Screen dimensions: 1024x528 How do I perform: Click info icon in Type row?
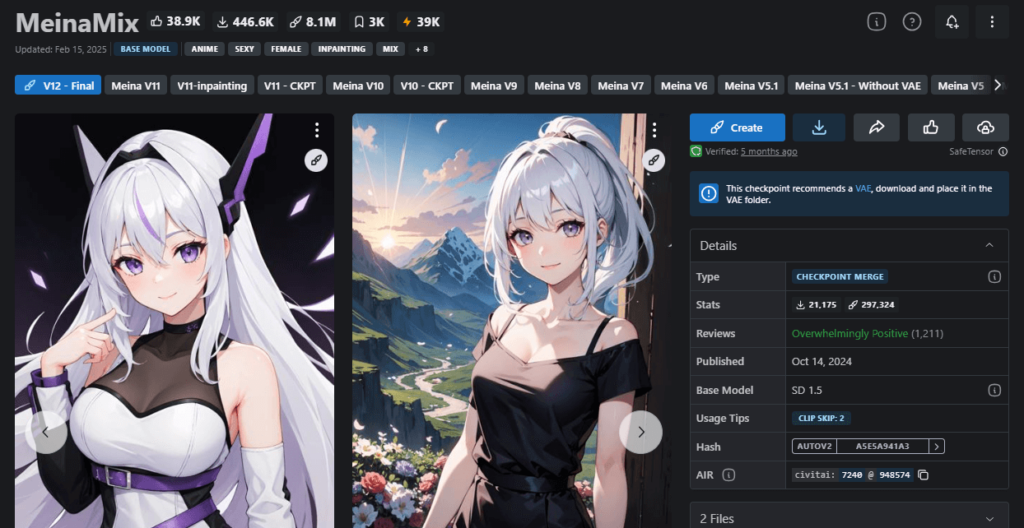point(994,277)
